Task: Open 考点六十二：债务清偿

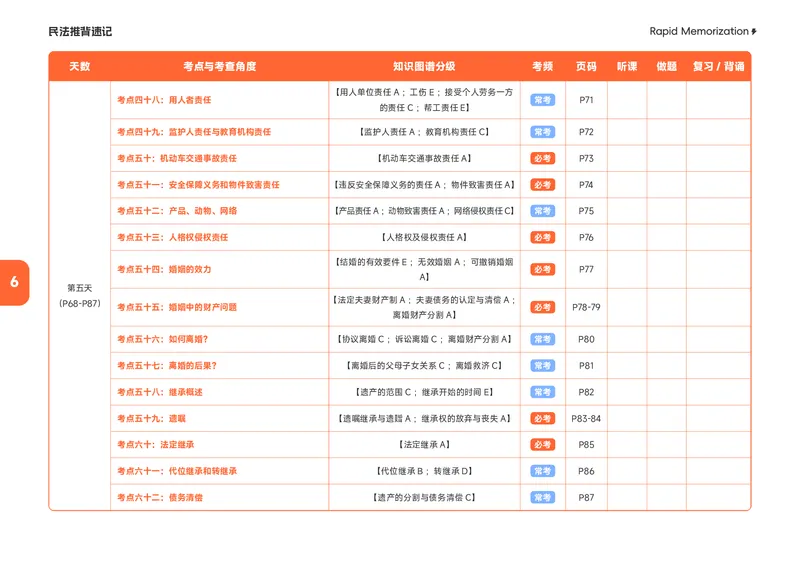Action: [160, 498]
